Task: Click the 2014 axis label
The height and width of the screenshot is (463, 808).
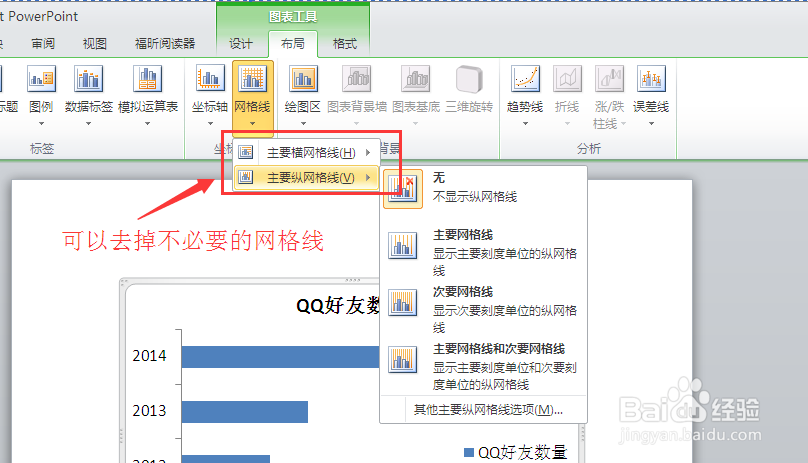Action: pyautogui.click(x=149, y=356)
